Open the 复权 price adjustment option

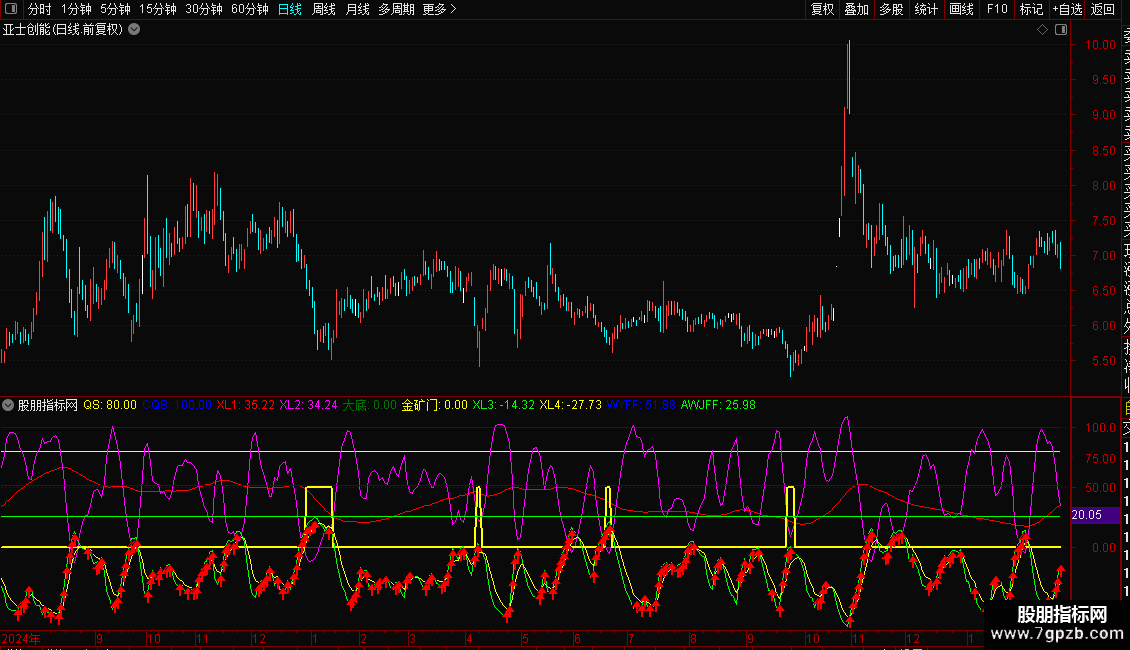click(x=822, y=9)
